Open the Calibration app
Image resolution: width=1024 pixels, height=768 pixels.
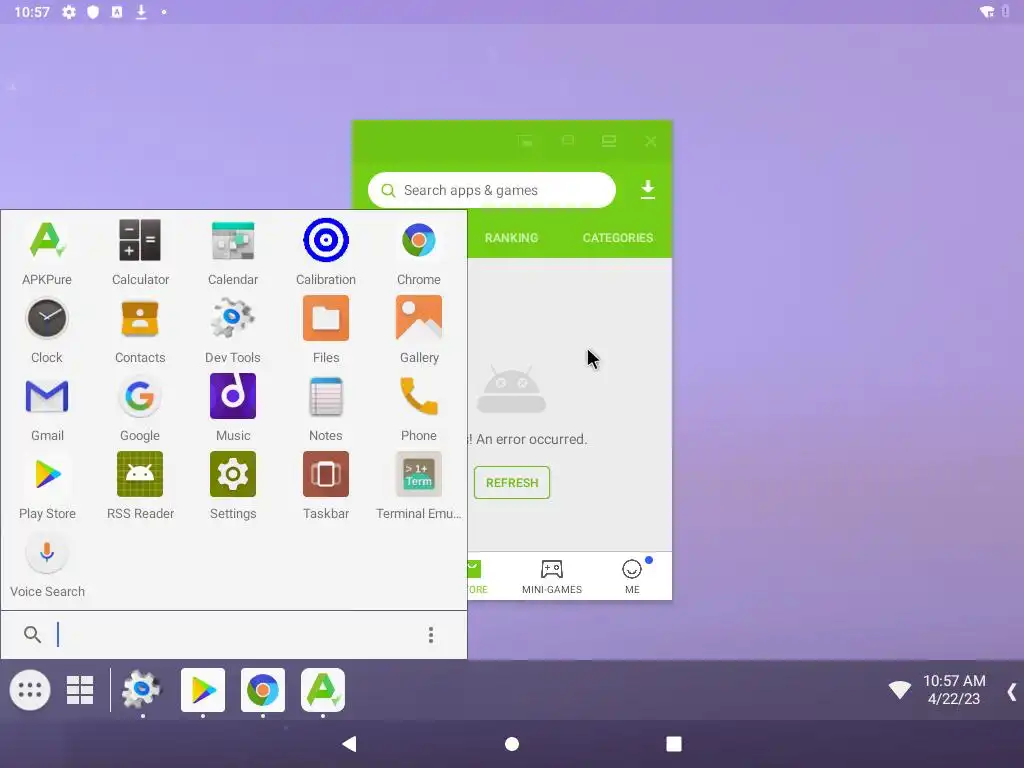326,252
